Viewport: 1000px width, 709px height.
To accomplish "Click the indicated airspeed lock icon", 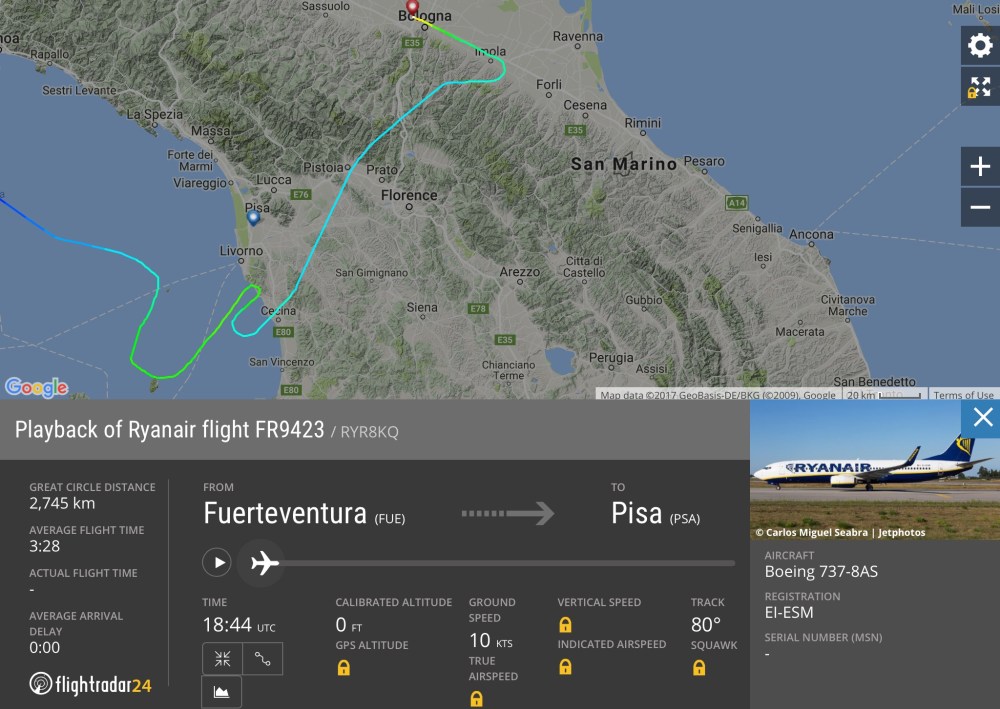I will click(x=565, y=667).
